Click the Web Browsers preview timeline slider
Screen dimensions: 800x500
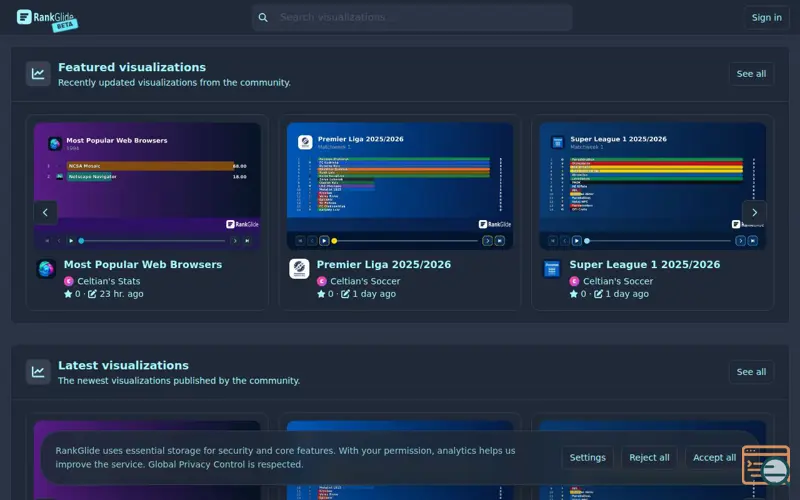tap(153, 241)
